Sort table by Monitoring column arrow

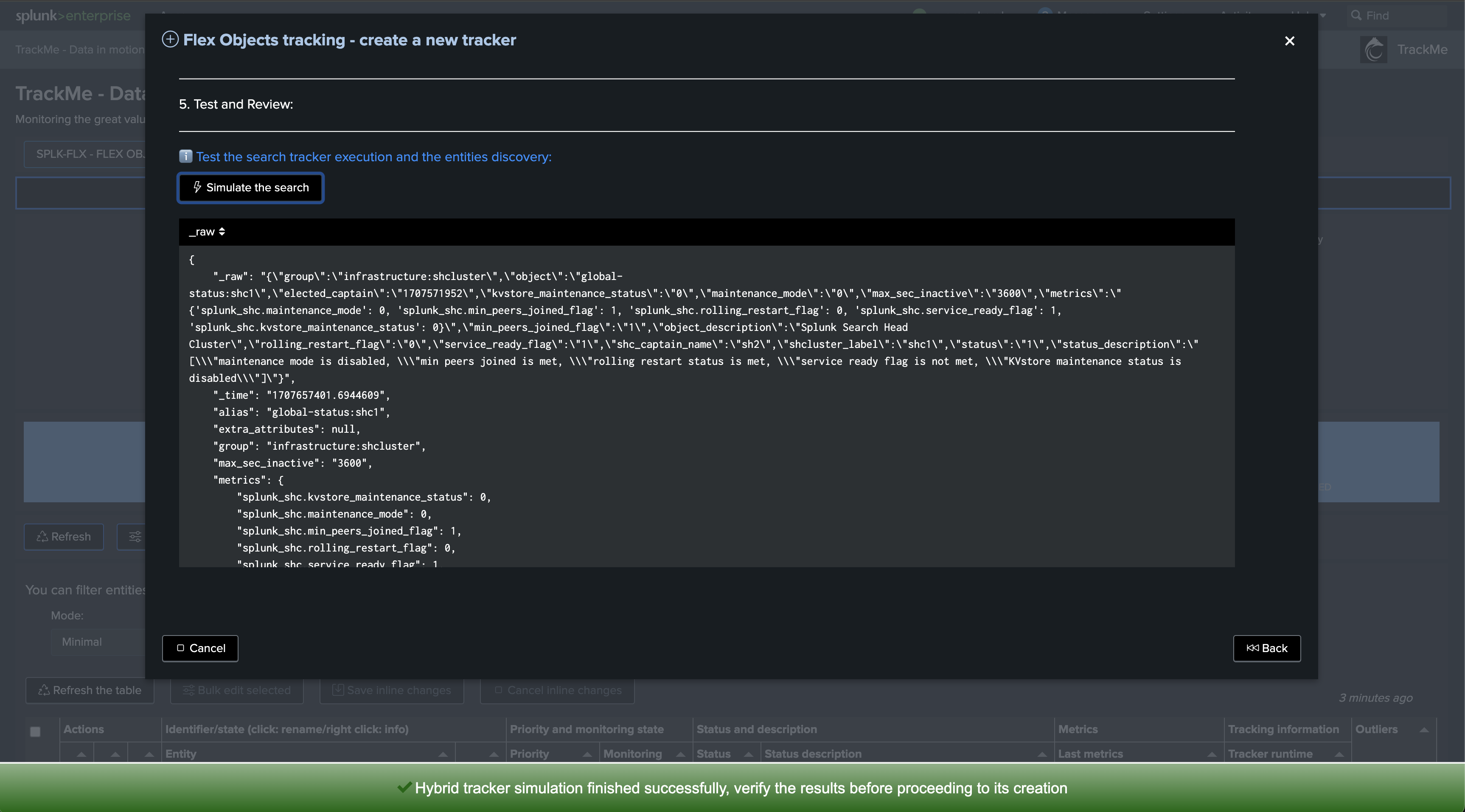(680, 755)
